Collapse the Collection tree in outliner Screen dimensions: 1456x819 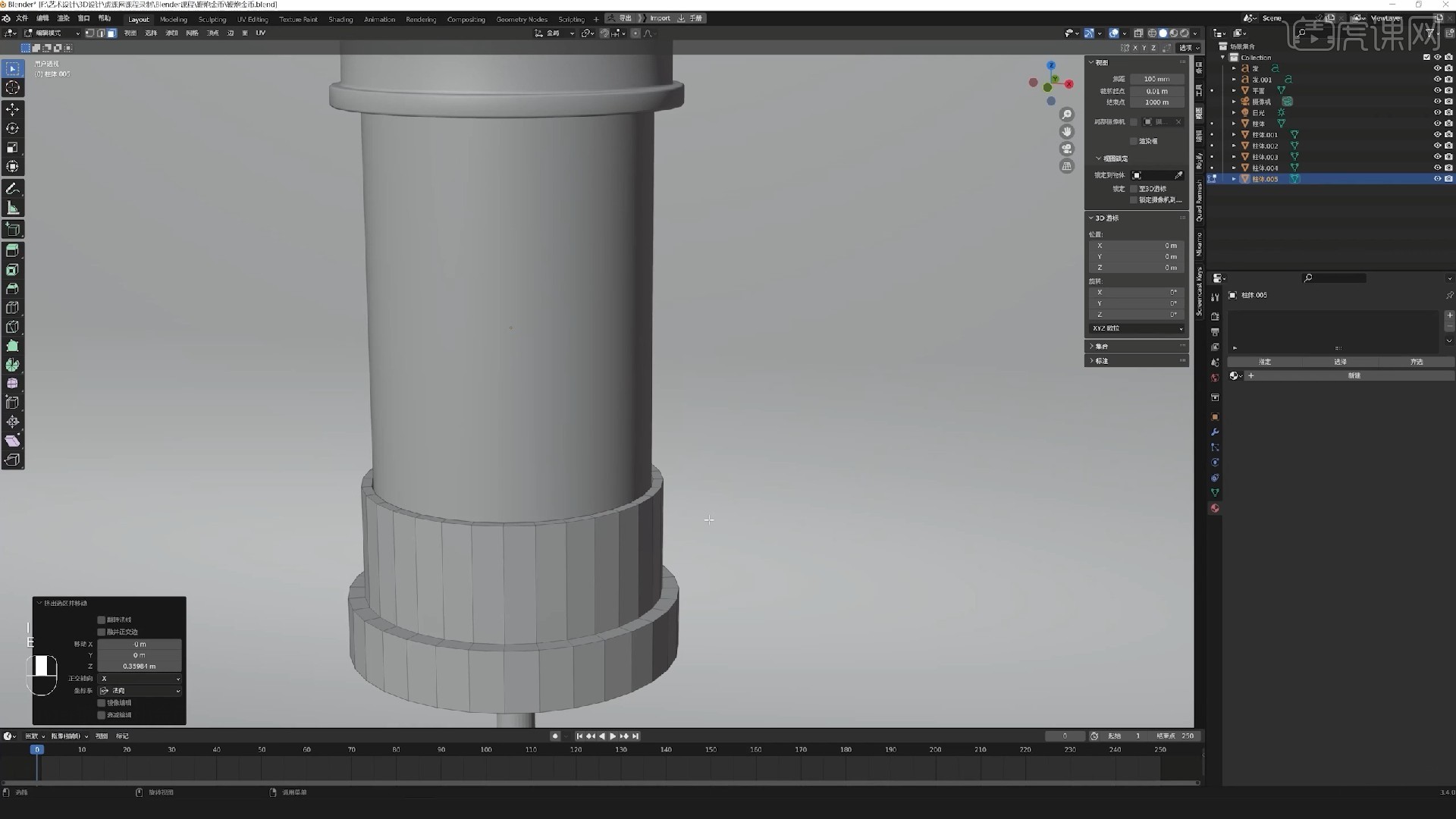point(1222,58)
